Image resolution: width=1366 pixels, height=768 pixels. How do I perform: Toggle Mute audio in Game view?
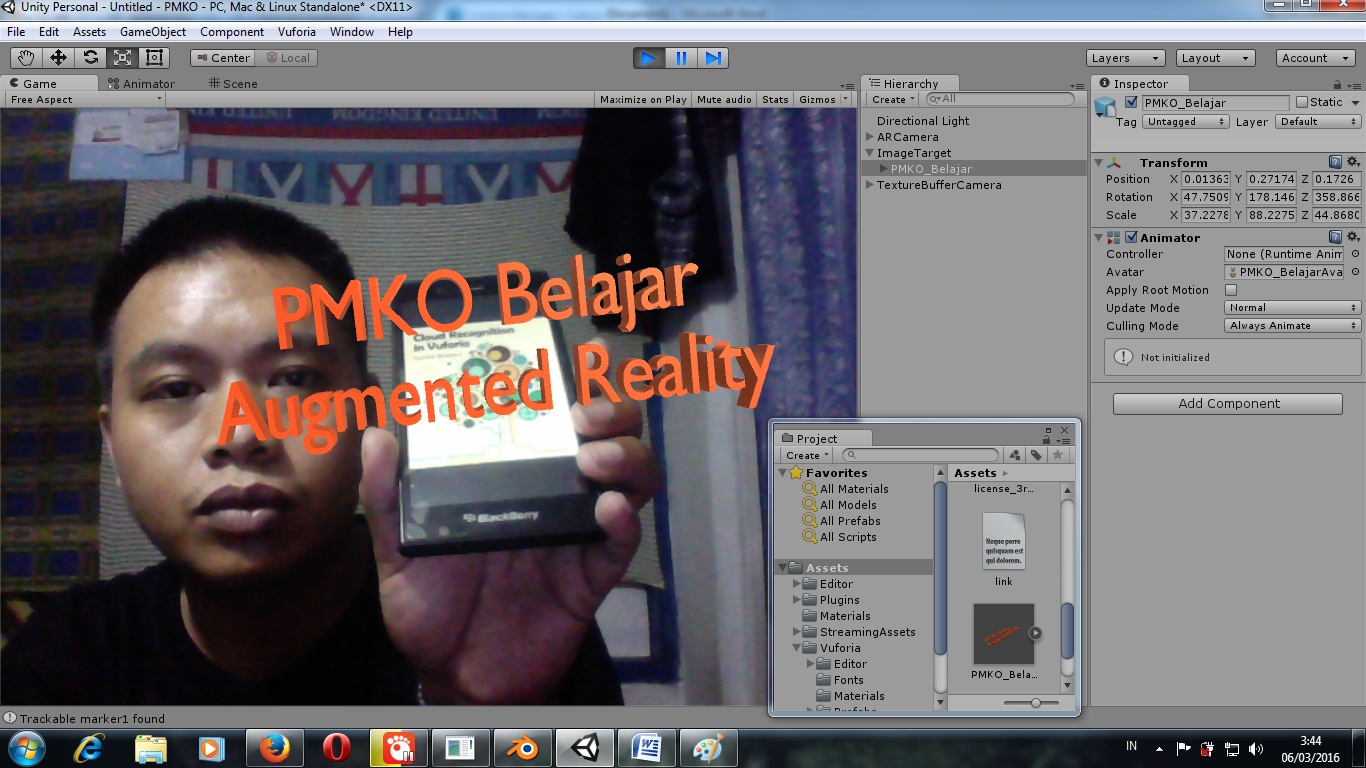point(724,99)
